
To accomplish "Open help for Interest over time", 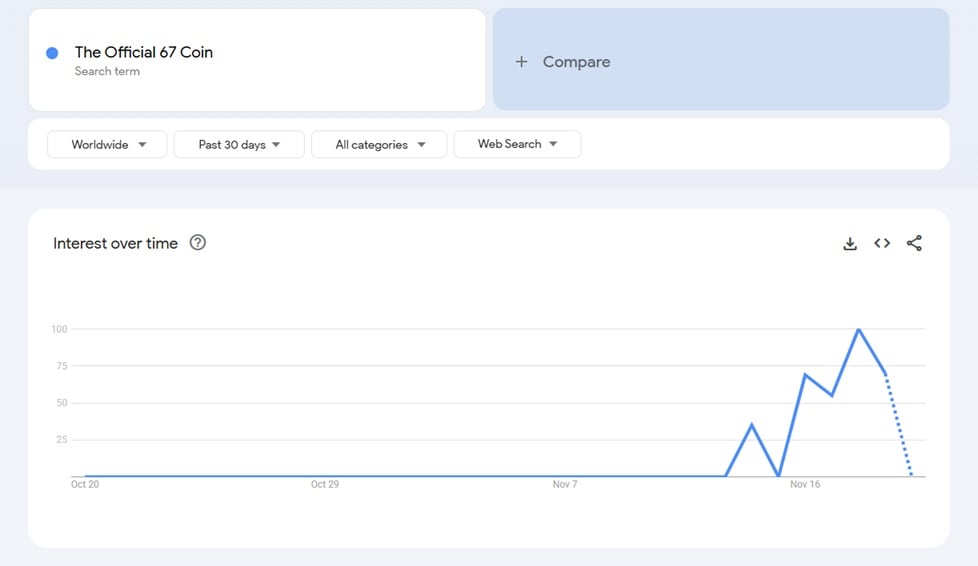I will tap(198, 242).
